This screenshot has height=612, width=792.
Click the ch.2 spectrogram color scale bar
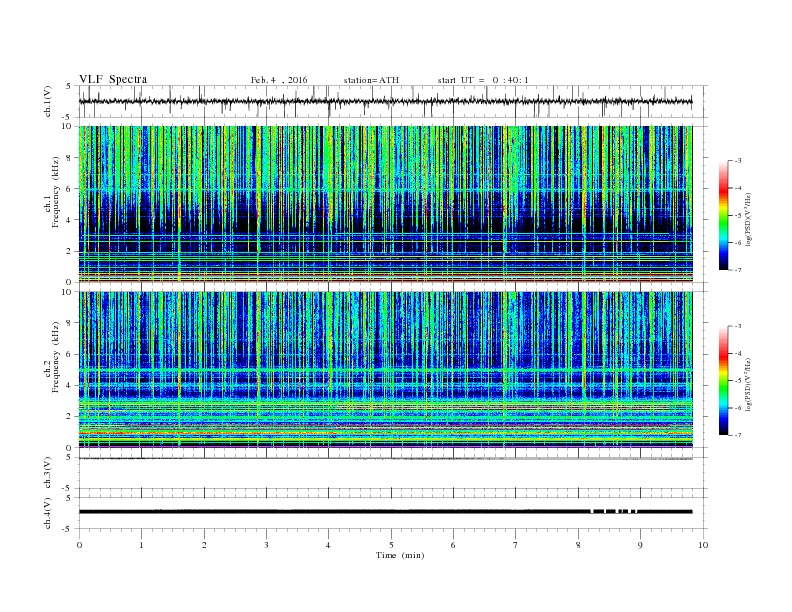click(x=723, y=380)
